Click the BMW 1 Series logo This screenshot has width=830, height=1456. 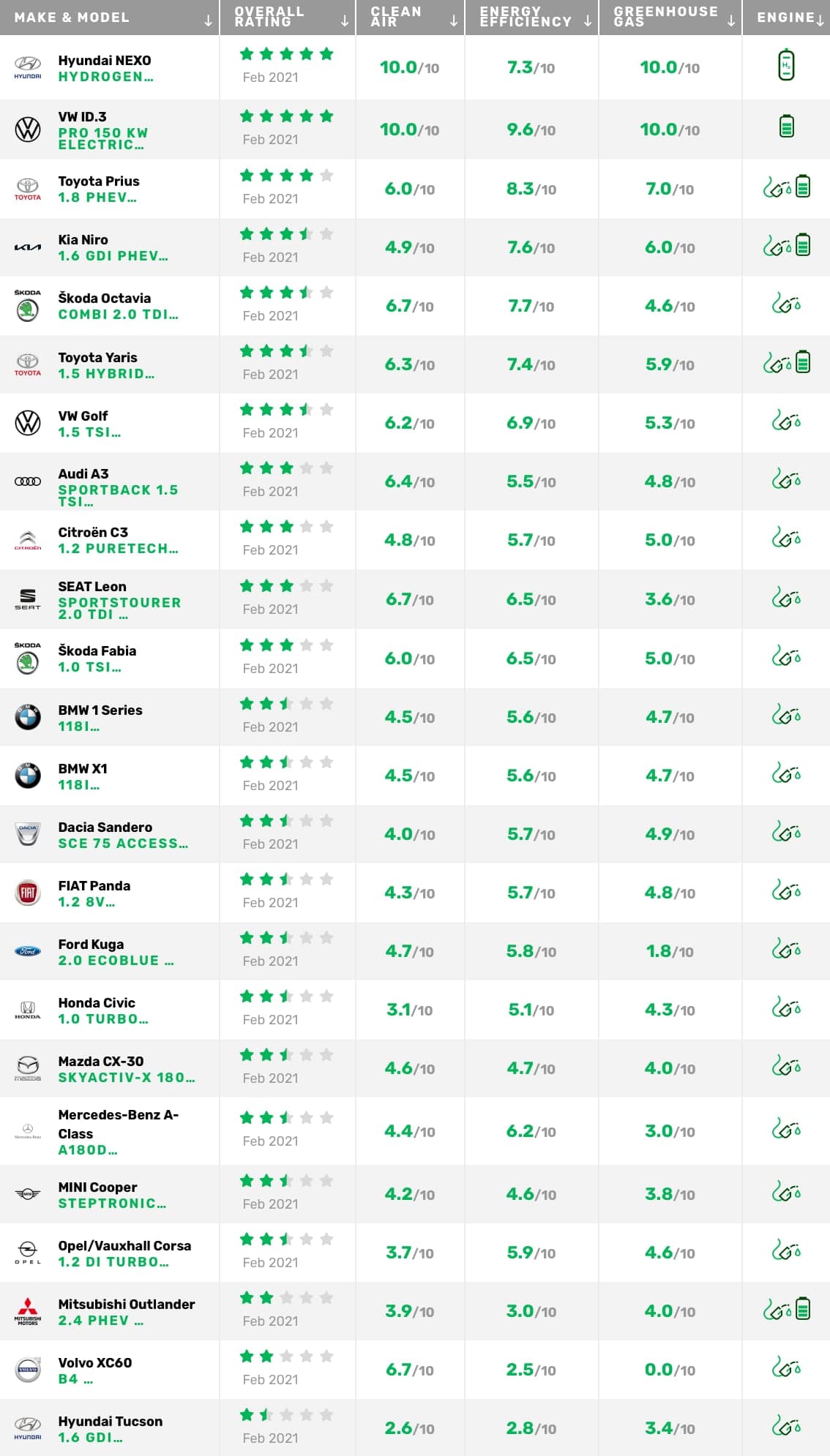click(28, 717)
